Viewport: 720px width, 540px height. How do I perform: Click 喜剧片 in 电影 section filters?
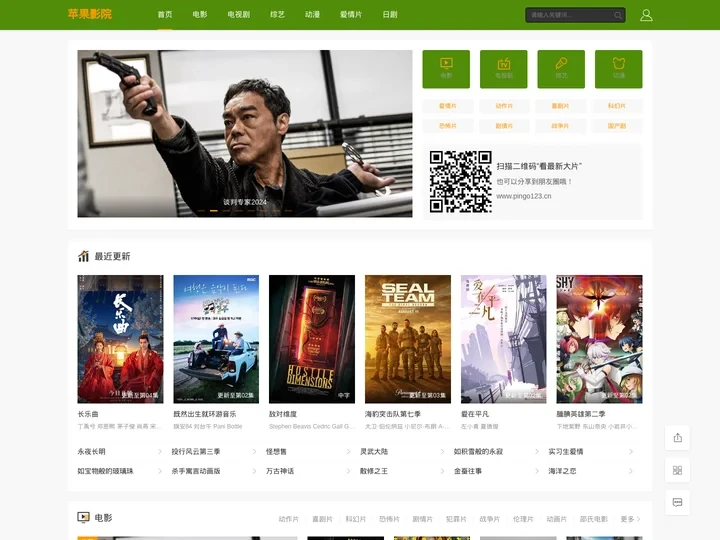[x=322, y=519]
